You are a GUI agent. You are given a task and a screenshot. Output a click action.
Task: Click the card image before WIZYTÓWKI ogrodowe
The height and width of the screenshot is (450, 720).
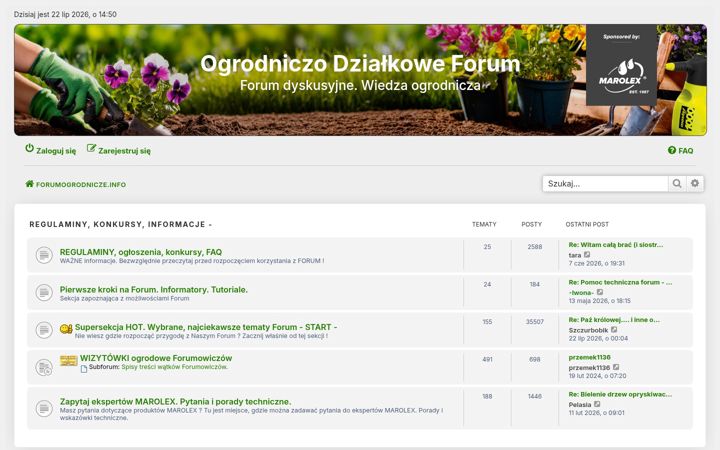click(x=68, y=360)
